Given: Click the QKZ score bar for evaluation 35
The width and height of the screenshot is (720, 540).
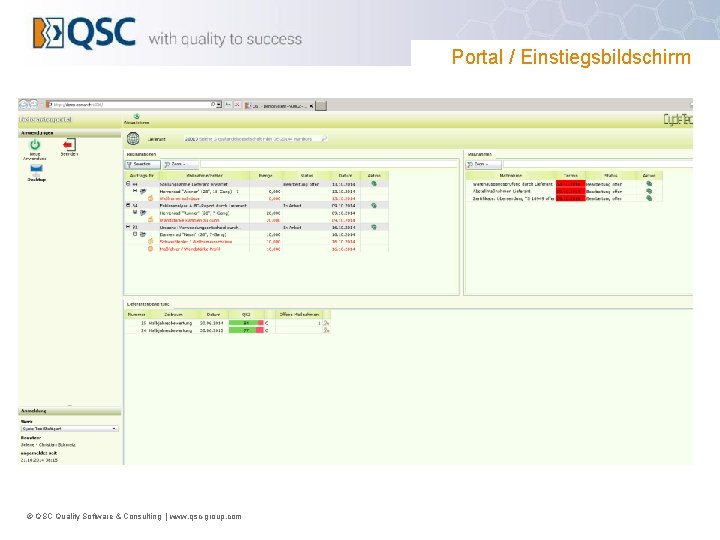Looking at the screenshot, I should (246, 323).
